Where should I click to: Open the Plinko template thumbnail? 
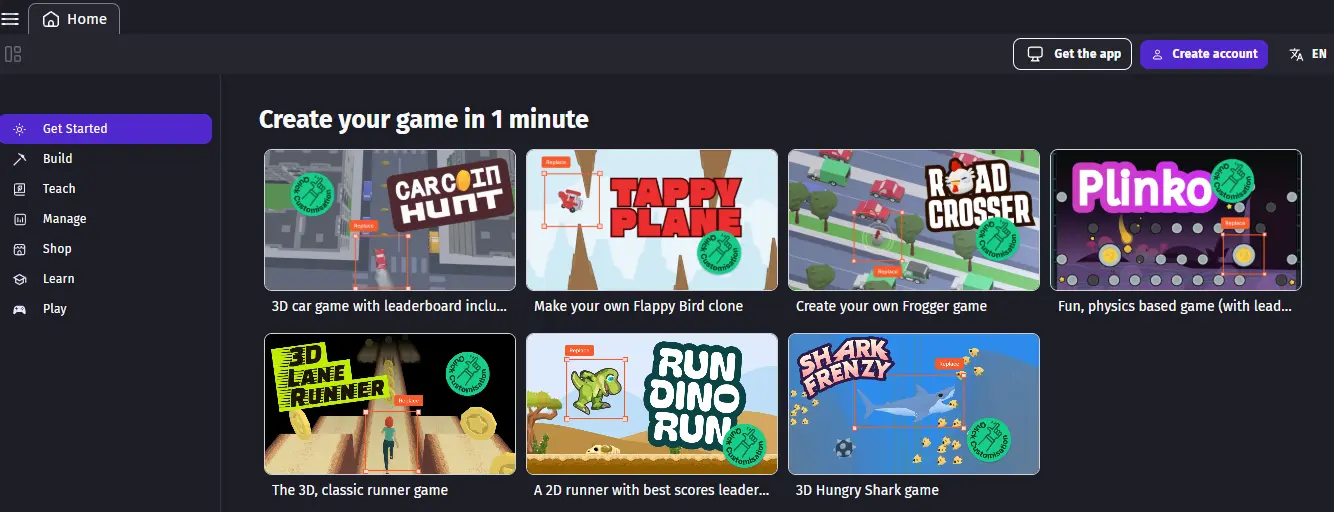tap(1176, 220)
